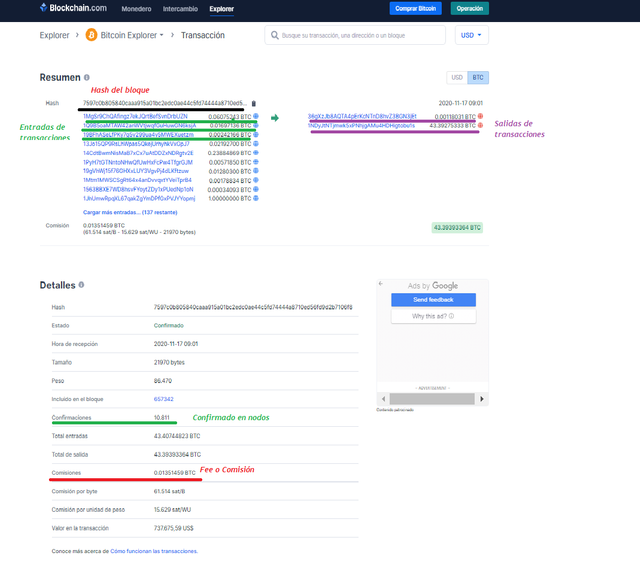Click the Comprar Bitcoin button
This screenshot has height=575, width=640.
point(416,8)
